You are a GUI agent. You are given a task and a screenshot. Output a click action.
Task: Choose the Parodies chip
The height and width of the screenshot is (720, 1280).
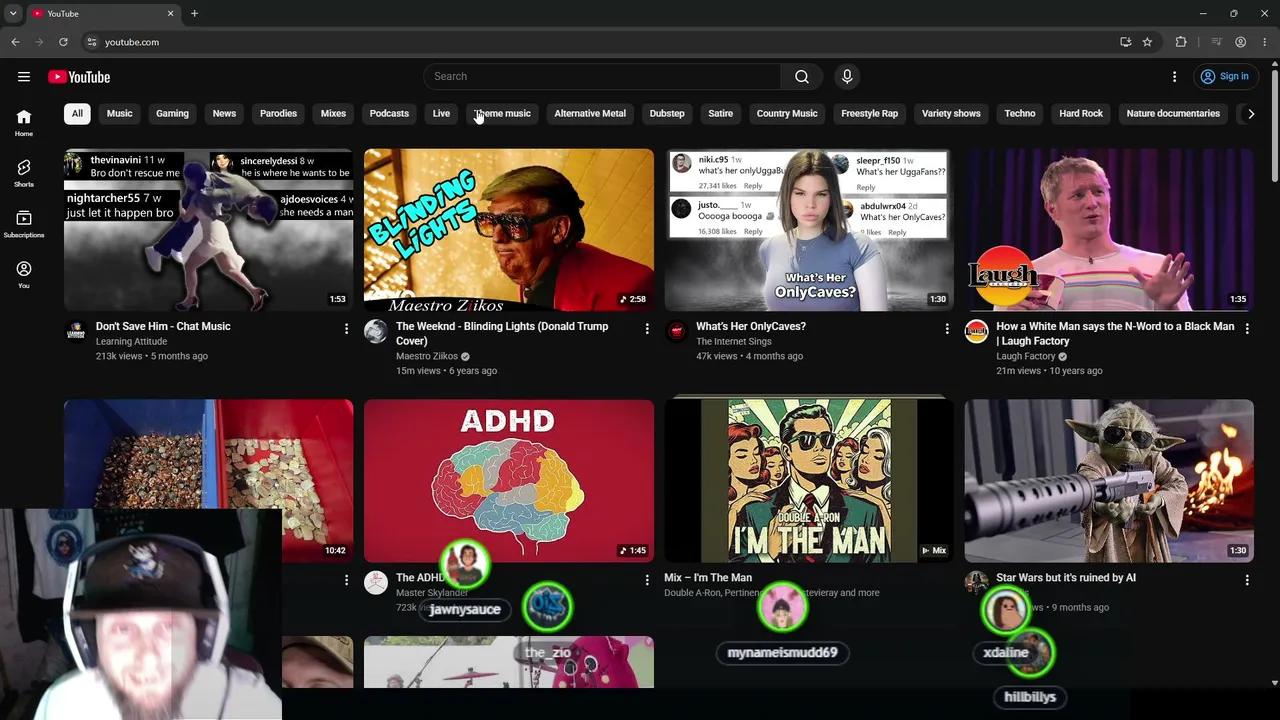278,114
